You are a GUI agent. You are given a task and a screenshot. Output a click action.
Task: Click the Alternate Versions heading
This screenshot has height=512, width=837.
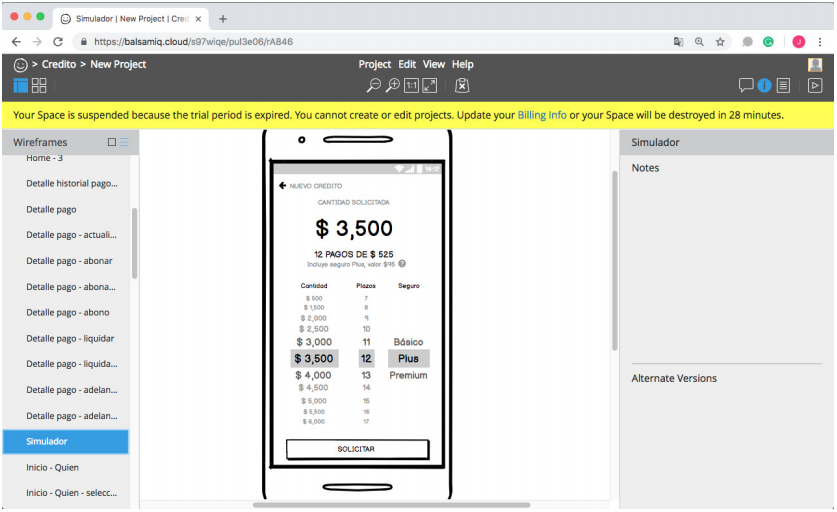pyautogui.click(x=674, y=379)
